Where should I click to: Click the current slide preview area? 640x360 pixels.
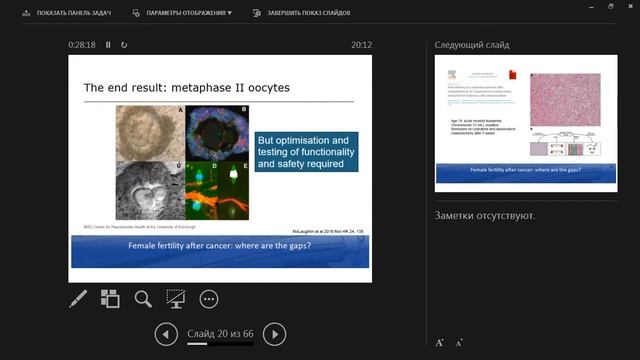[x=220, y=169]
